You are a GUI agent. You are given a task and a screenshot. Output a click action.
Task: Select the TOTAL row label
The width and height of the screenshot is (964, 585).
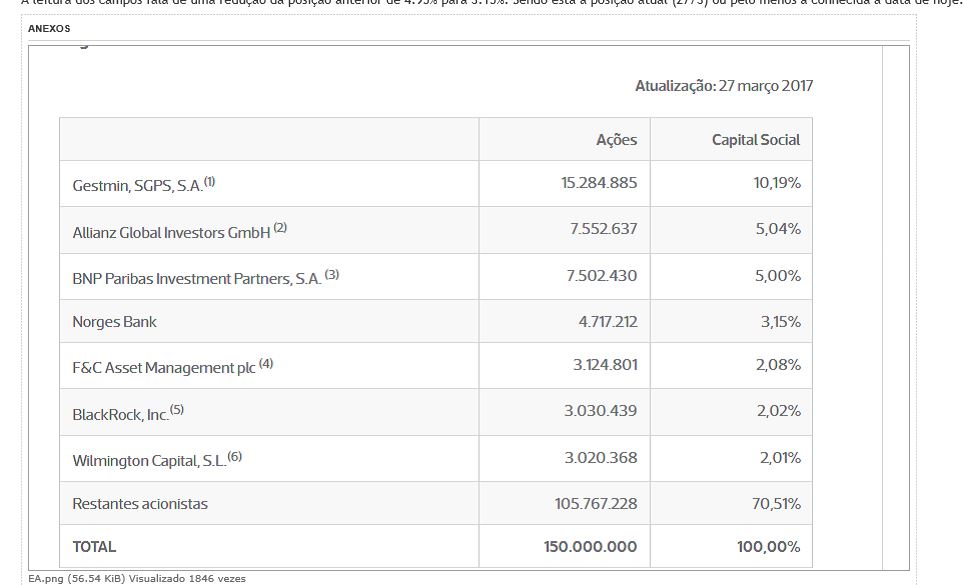tap(94, 547)
